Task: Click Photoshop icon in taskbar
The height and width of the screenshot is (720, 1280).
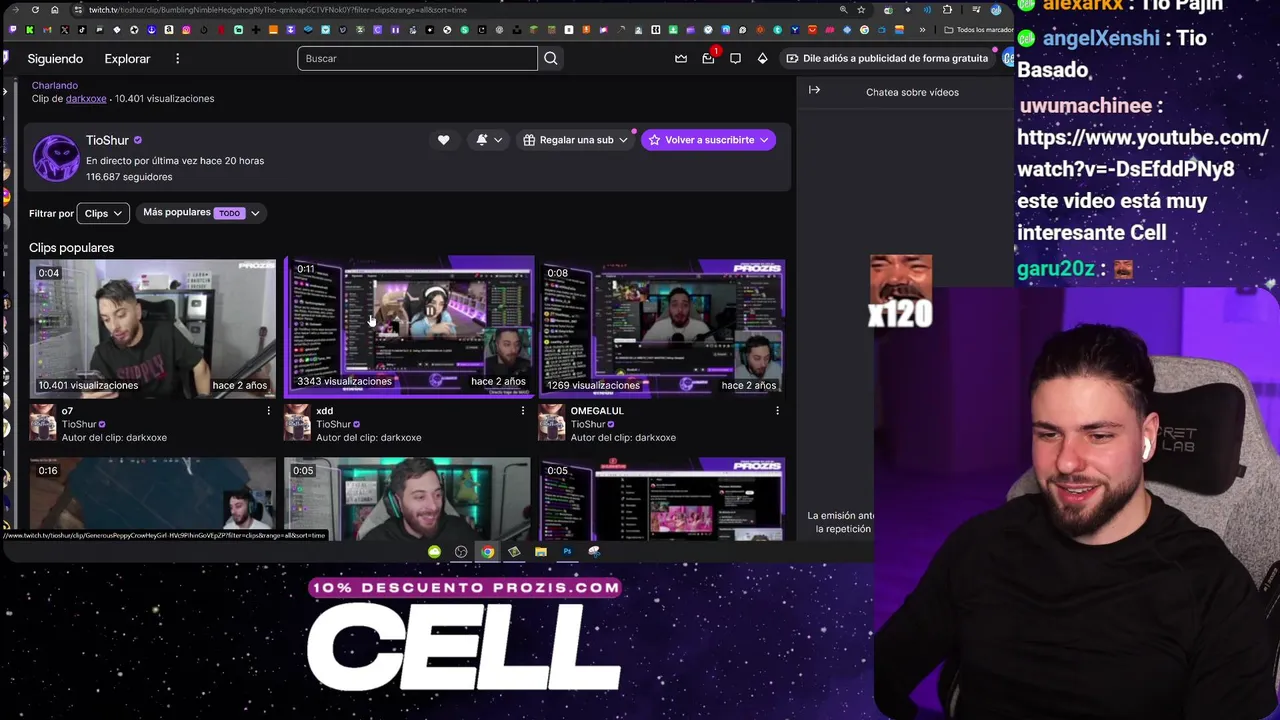Action: click(567, 551)
